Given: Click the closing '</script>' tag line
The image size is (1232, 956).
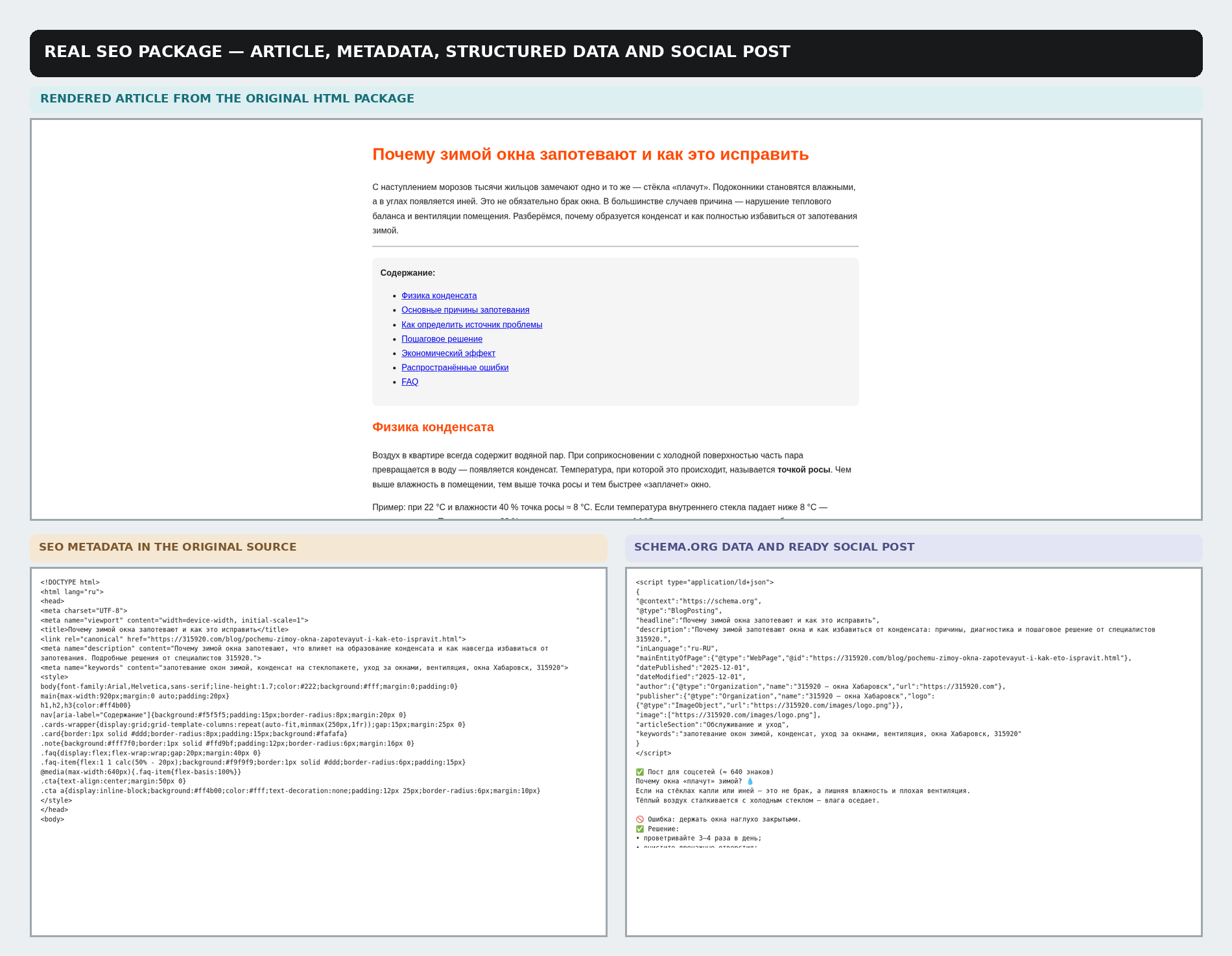Looking at the screenshot, I should 654,753.
